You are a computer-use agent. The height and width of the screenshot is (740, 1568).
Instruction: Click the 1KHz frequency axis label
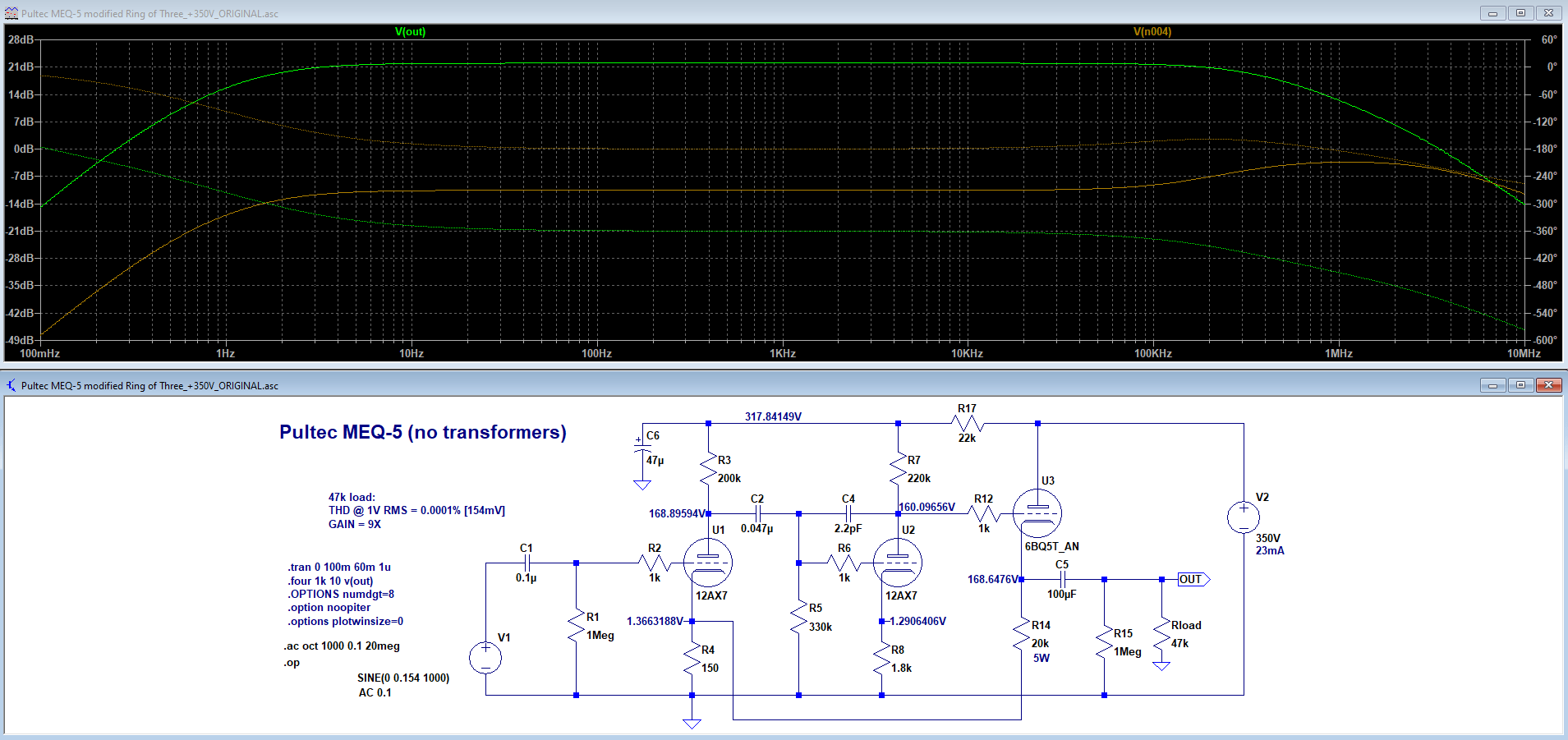pos(782,353)
